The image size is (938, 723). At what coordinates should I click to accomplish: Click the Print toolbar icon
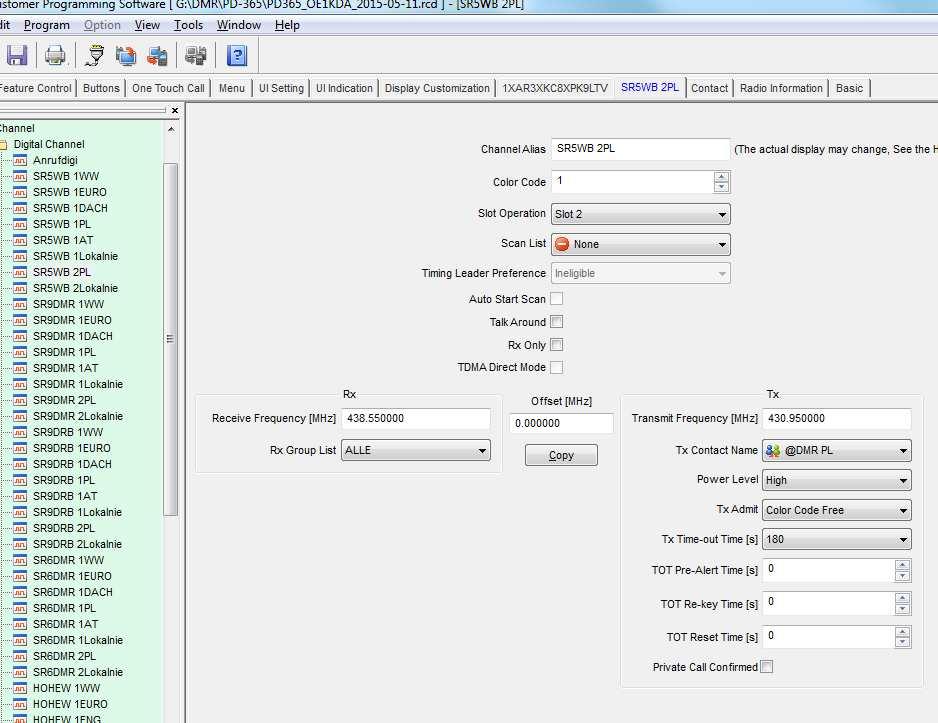point(55,56)
